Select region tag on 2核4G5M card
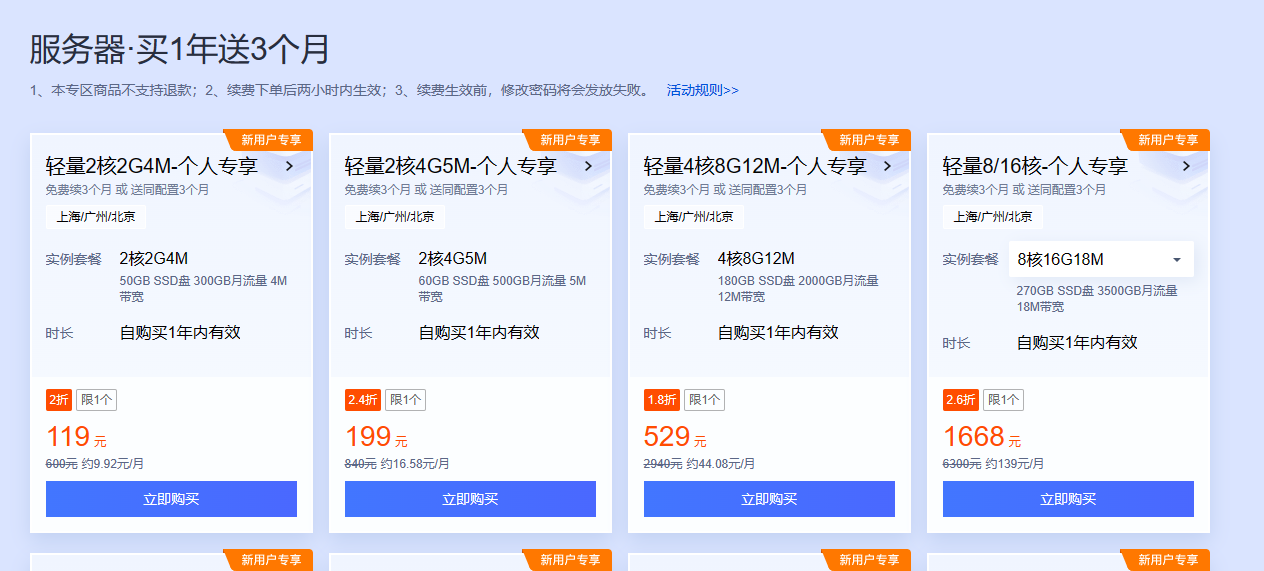 click(394, 217)
